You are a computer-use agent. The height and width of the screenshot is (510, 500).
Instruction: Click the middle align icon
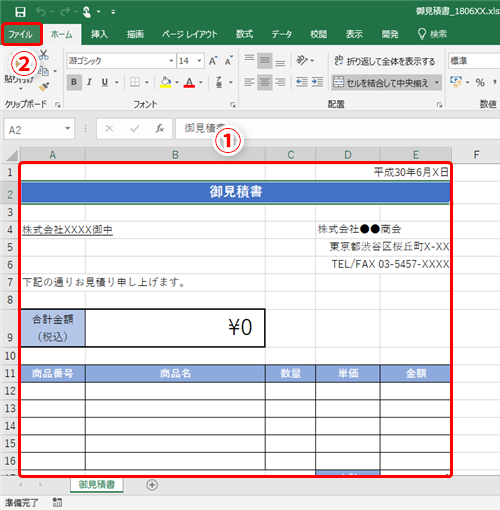265,61
